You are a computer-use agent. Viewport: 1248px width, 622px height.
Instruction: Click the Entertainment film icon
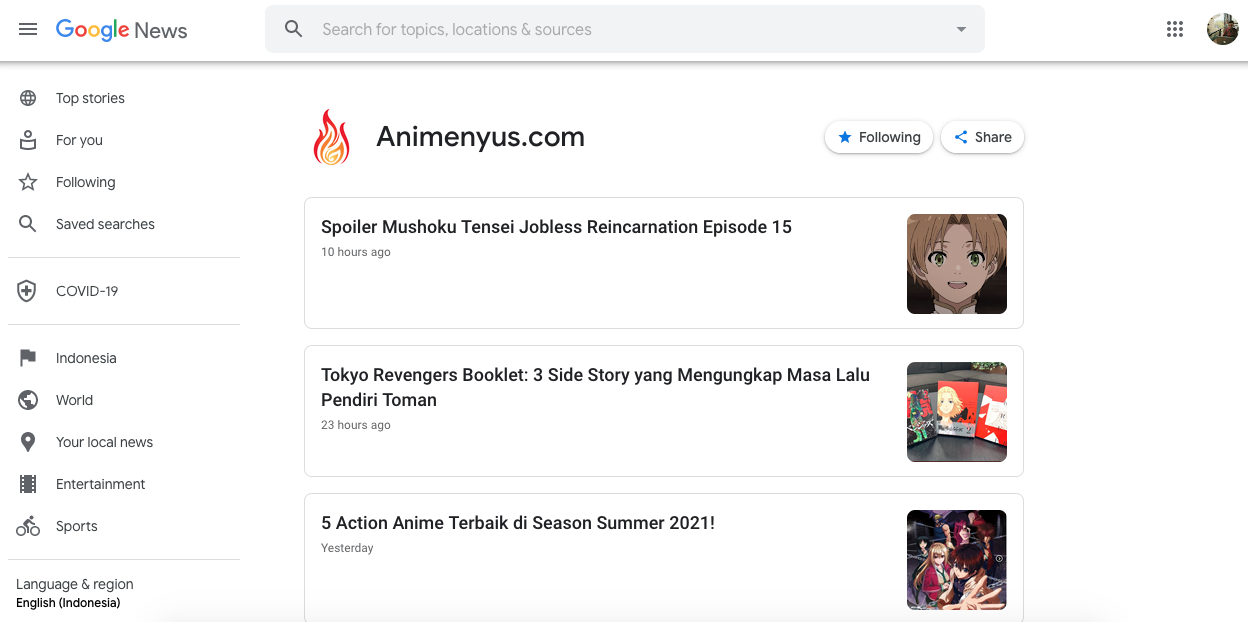[28, 484]
